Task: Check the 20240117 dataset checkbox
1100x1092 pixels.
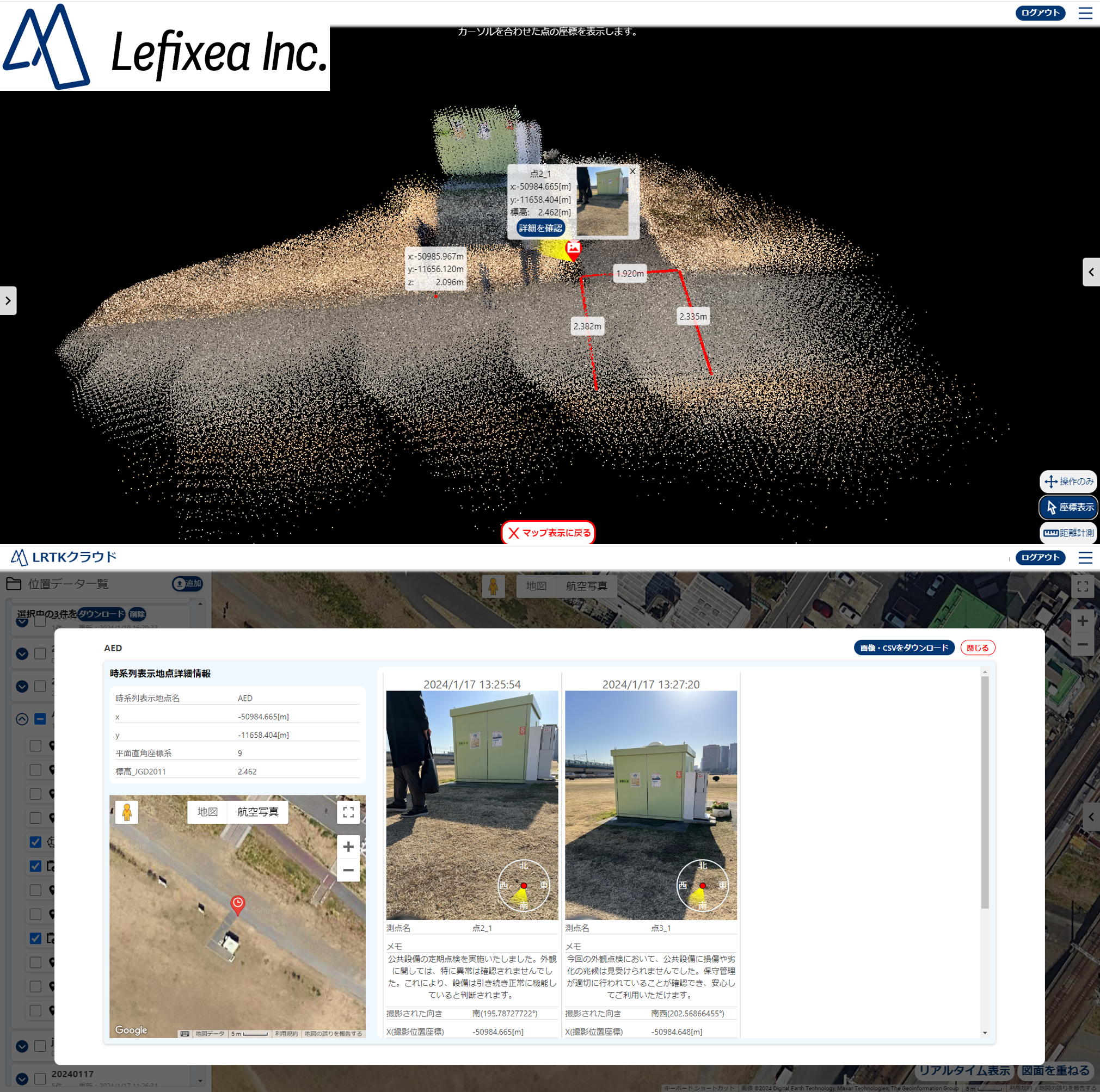Action: coord(40,1078)
